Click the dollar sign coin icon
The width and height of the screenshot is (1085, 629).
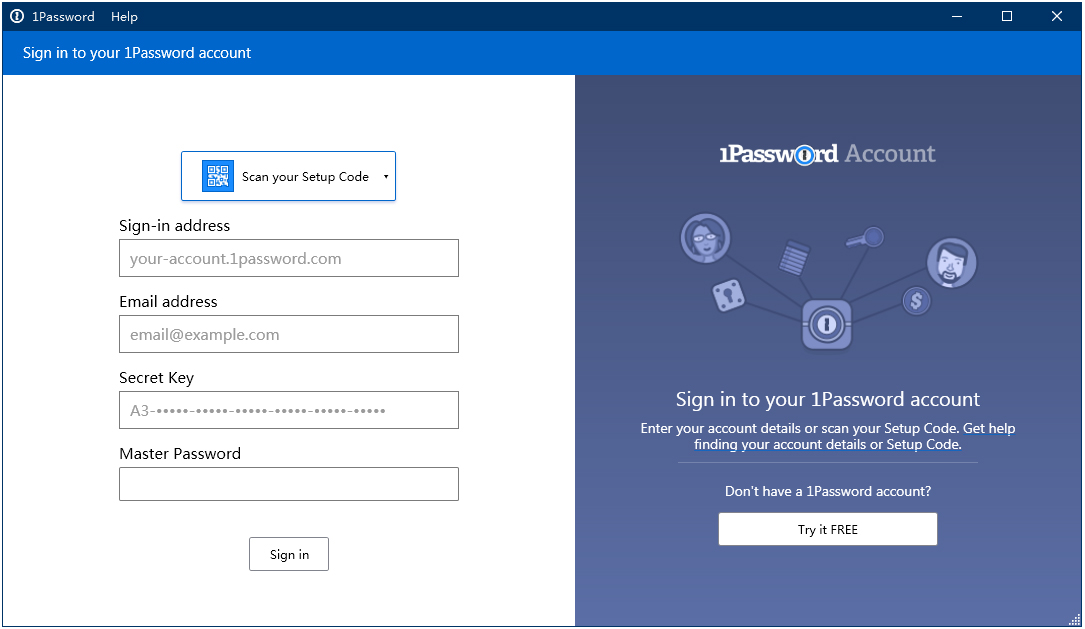pyautogui.click(x=916, y=301)
